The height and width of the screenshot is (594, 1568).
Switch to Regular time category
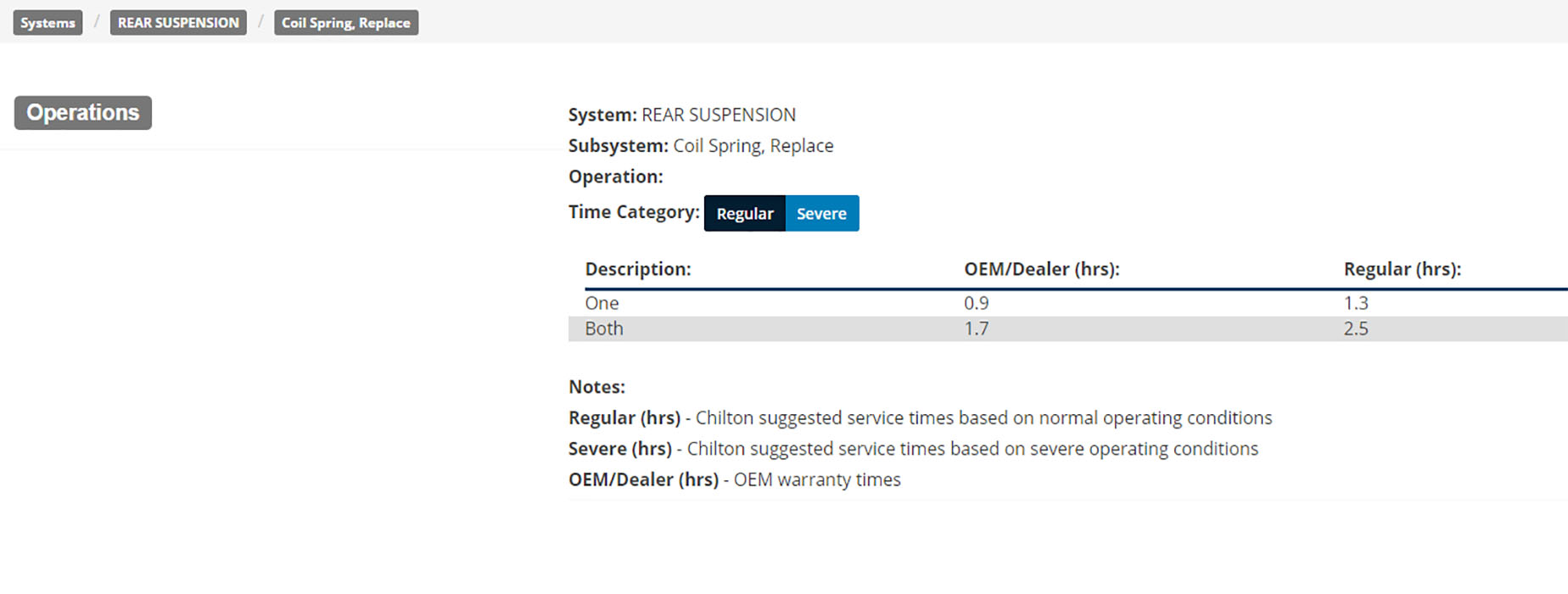pos(745,213)
